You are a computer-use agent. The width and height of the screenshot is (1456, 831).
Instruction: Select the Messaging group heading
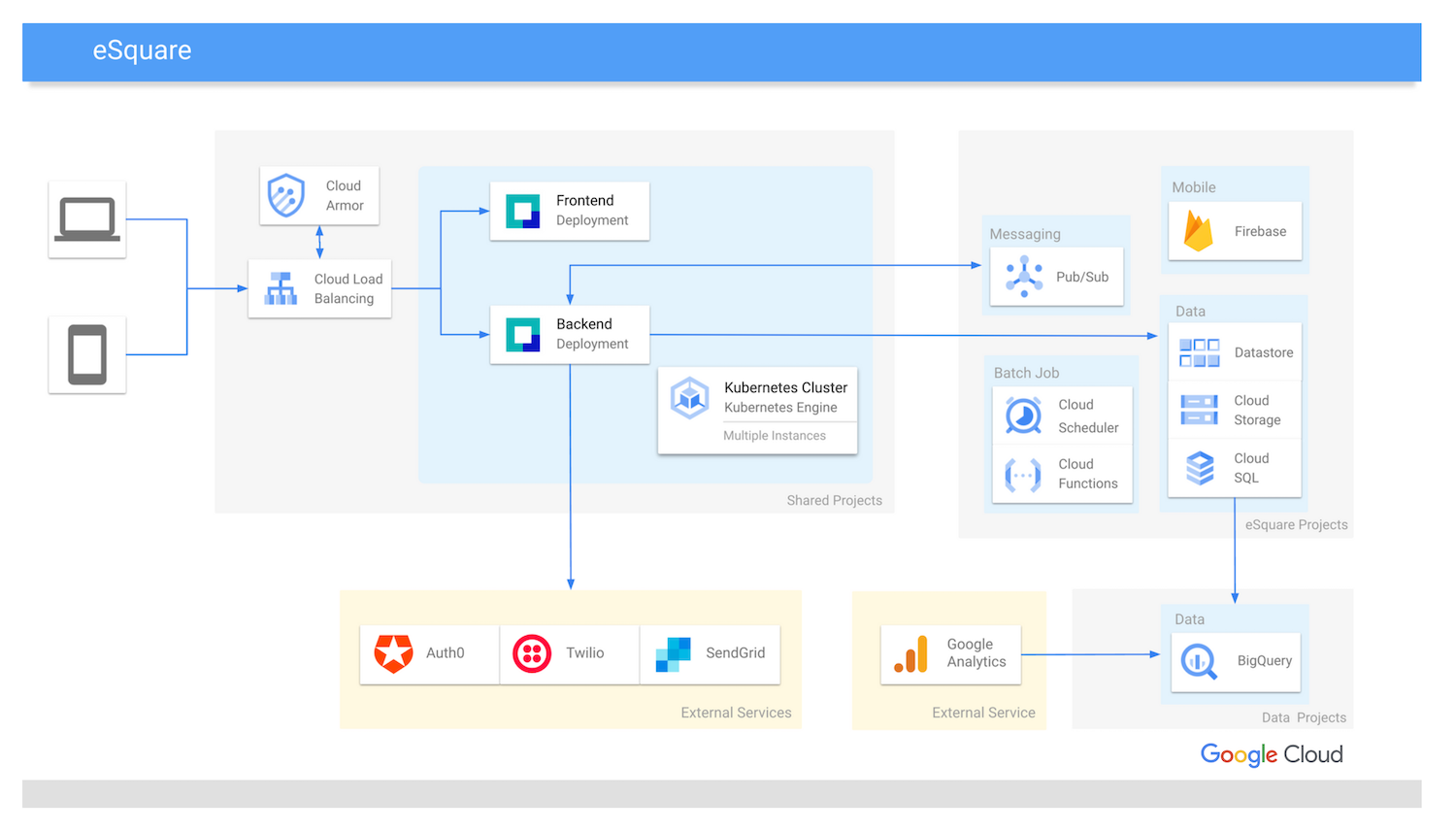coord(1025,234)
